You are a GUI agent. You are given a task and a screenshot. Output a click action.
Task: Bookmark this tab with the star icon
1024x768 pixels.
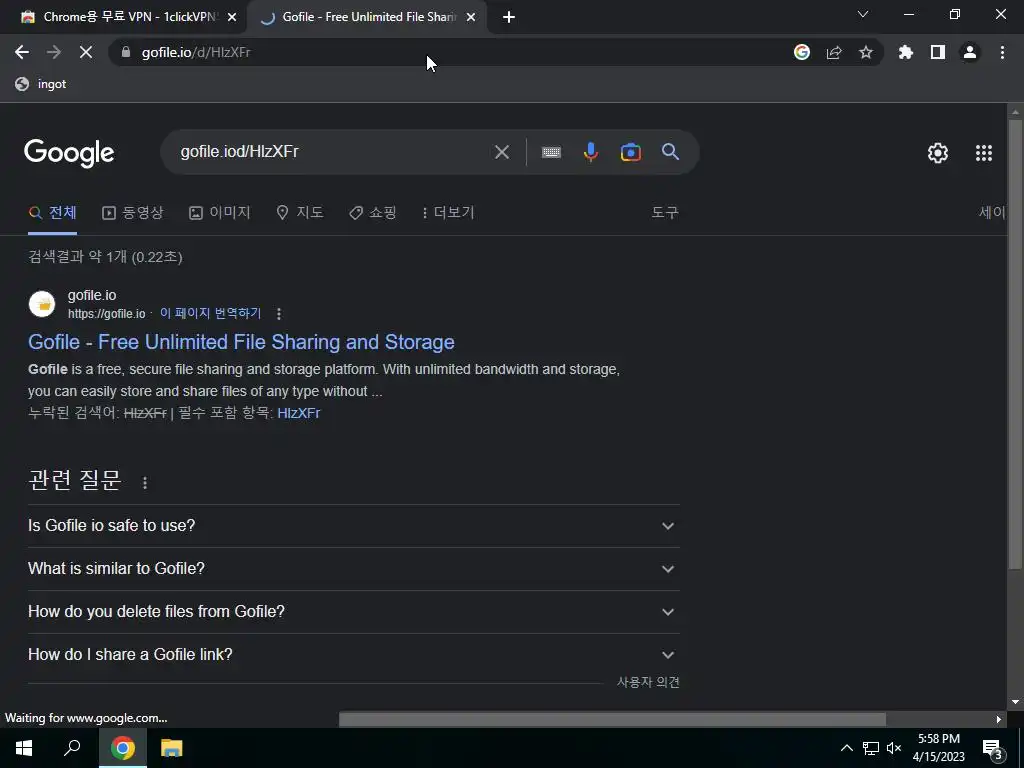(x=866, y=52)
